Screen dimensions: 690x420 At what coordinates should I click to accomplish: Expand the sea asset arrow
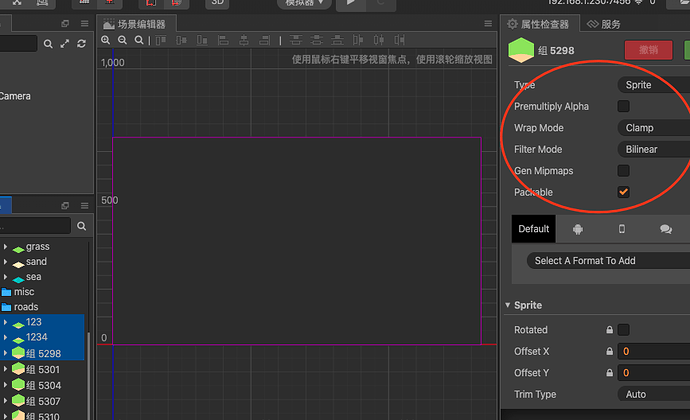click(x=5, y=276)
